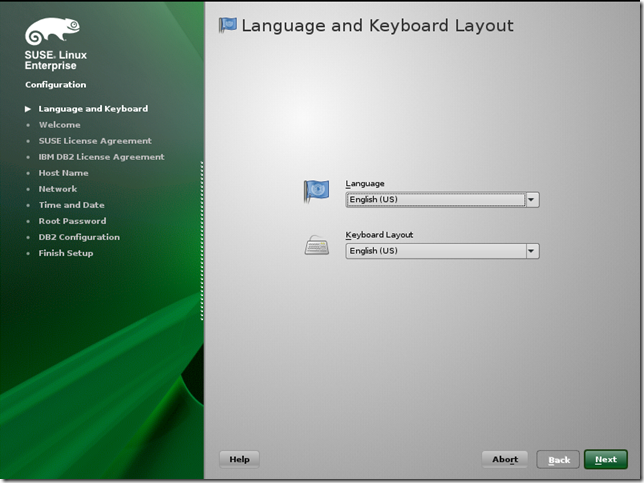Click the Help button
This screenshot has width=644, height=483.
tap(239, 459)
